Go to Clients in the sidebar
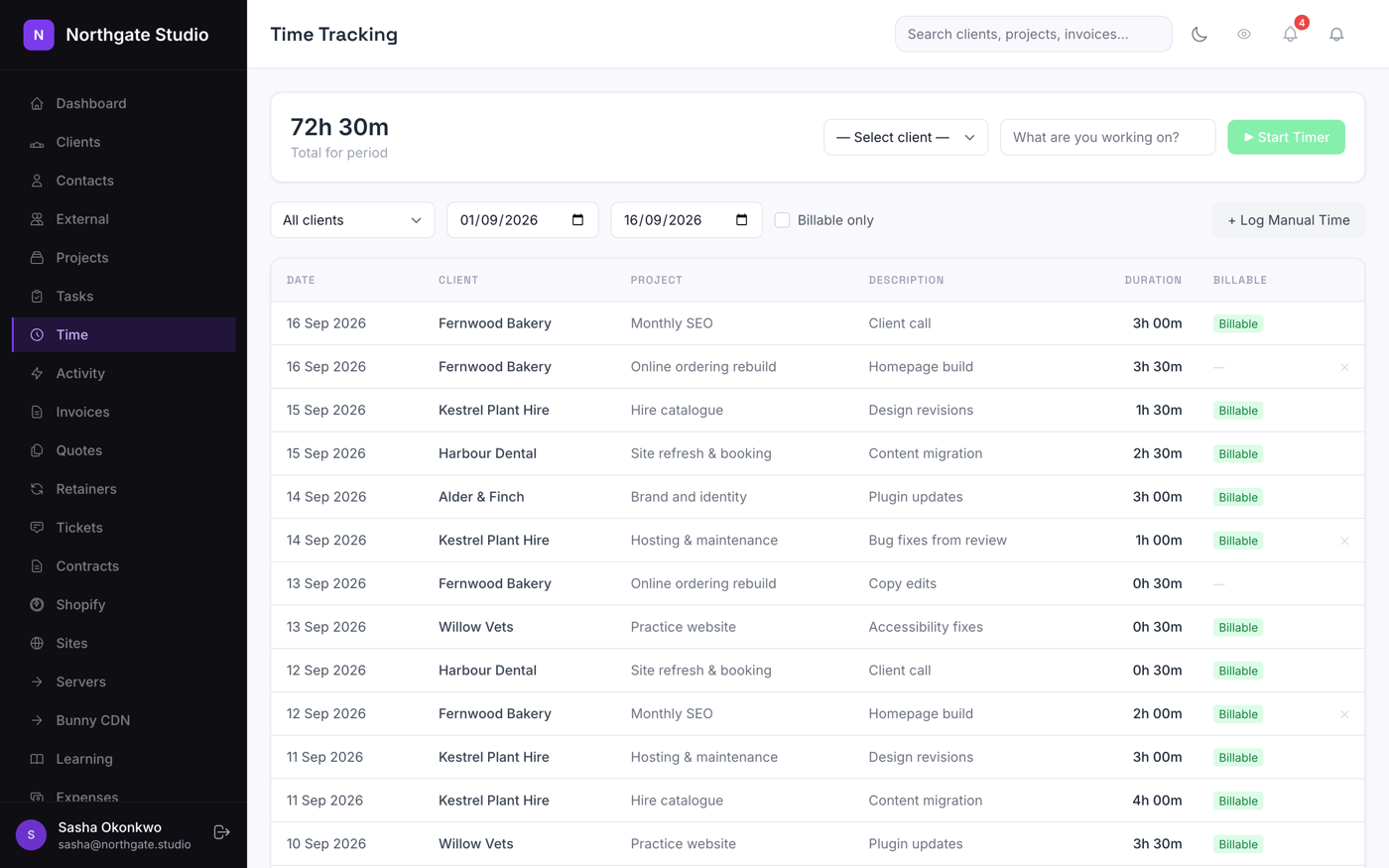 click(123, 142)
